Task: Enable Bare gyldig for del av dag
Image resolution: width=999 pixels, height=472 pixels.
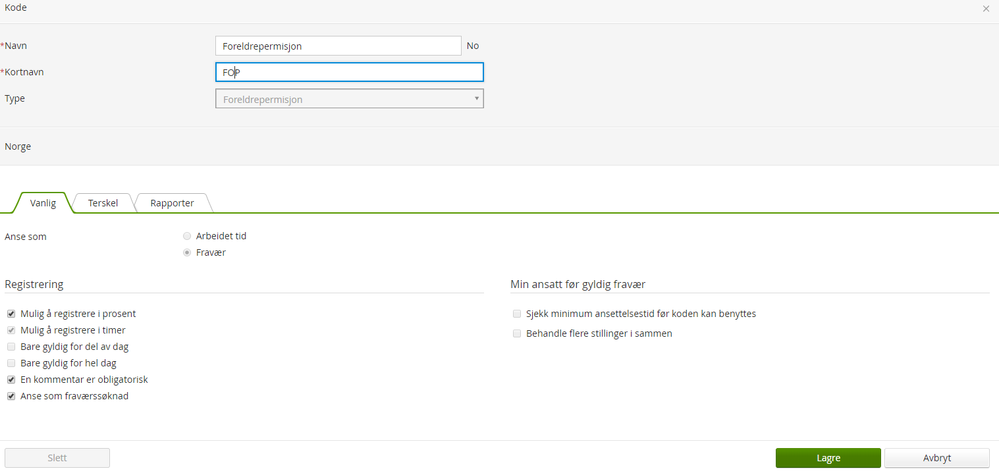Action: pyautogui.click(x=11, y=347)
